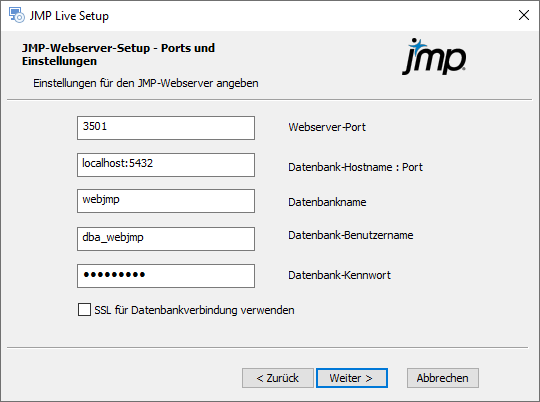Screen dimensions: 540x402
Task: Click the Datenbank-Benutzername field dba_webjmp
Action: (x=166, y=239)
